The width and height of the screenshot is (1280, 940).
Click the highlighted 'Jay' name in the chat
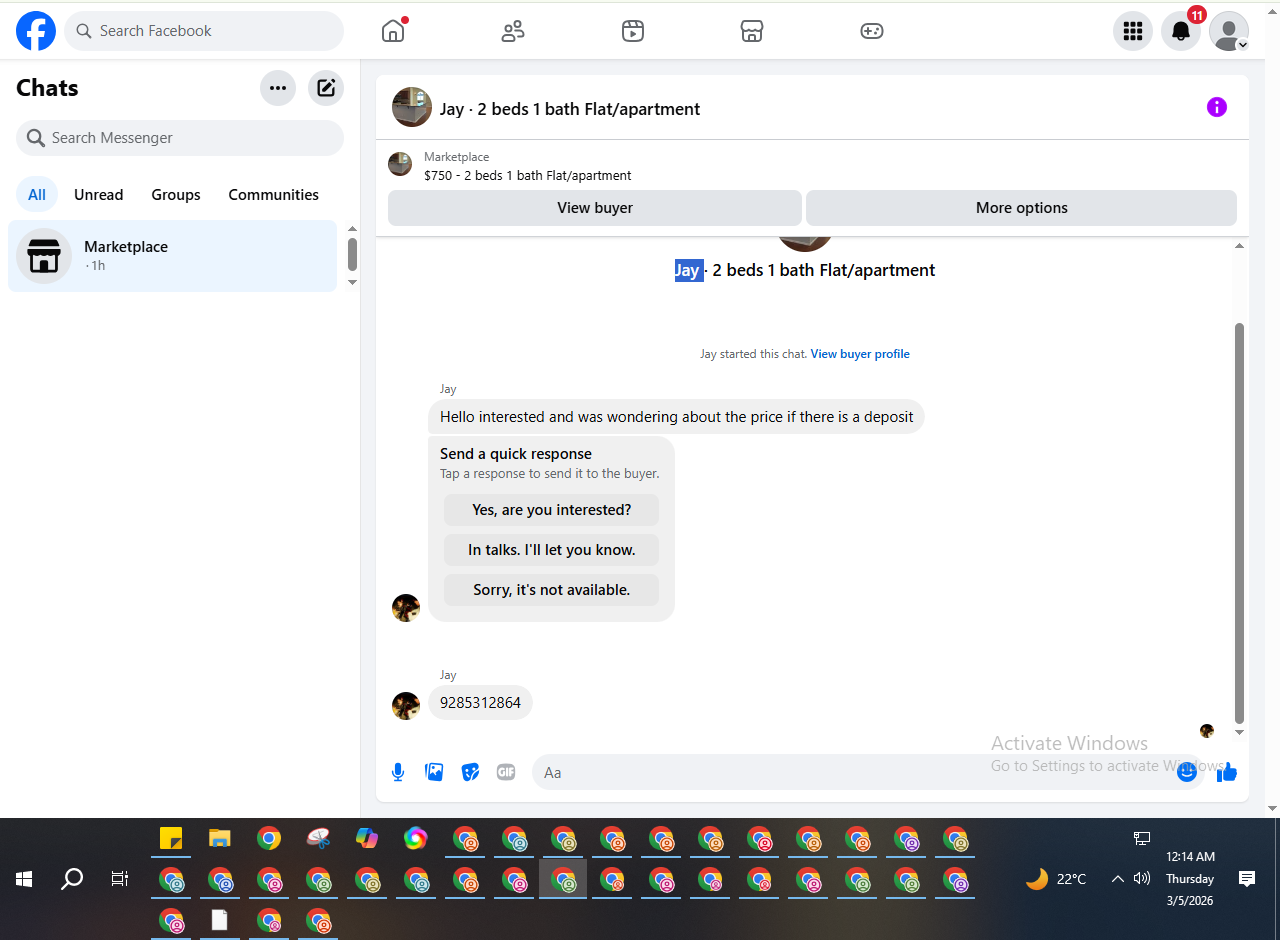pyautogui.click(x=688, y=270)
